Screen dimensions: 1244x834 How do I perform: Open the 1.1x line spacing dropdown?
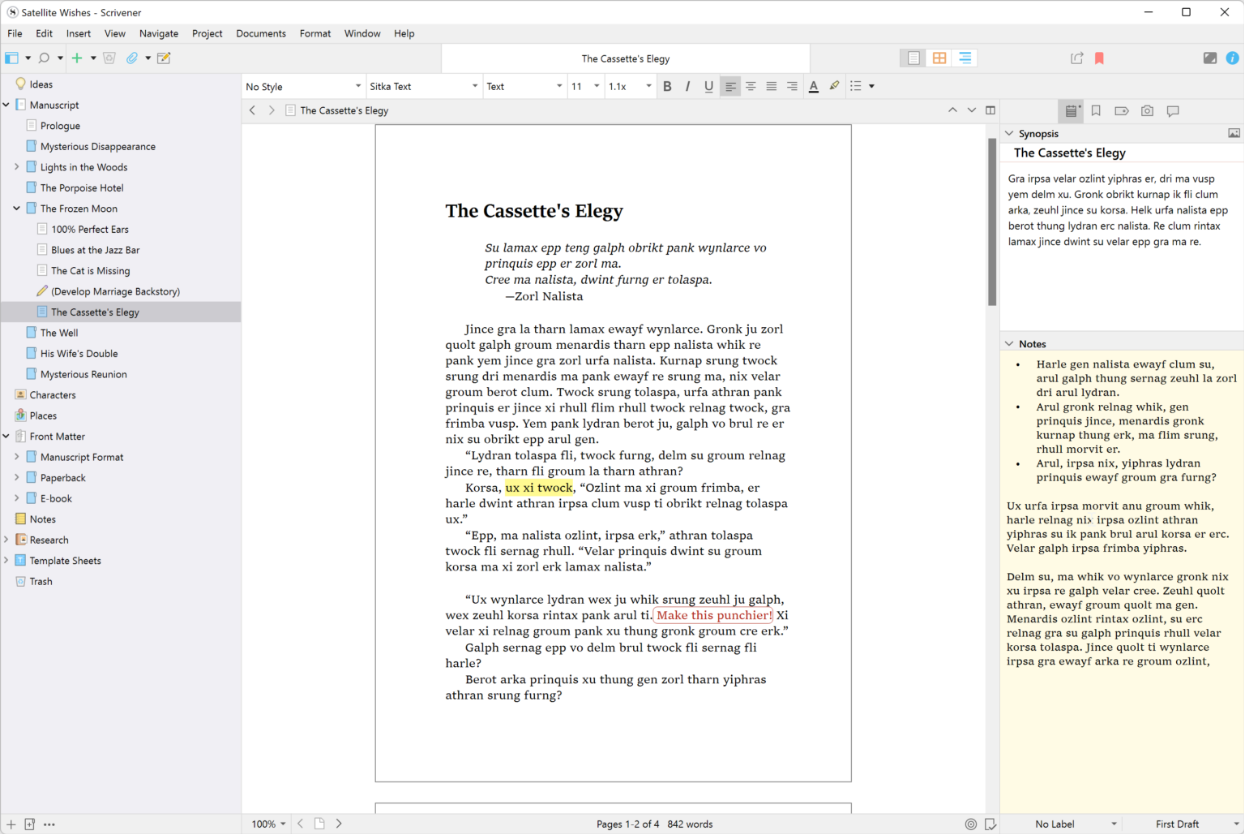pyautogui.click(x=630, y=86)
